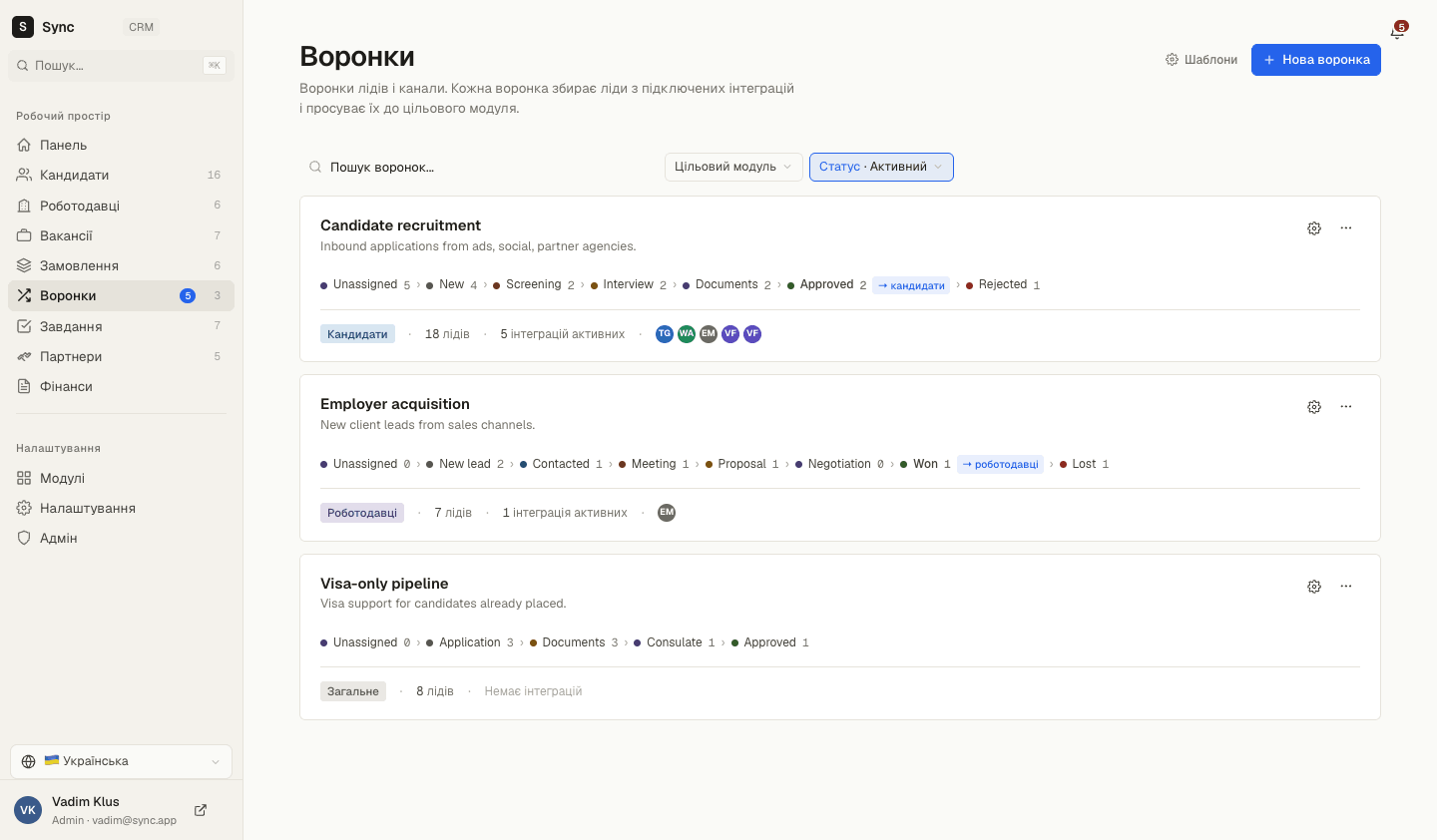Click the Кандидати people icon

pos(24,176)
